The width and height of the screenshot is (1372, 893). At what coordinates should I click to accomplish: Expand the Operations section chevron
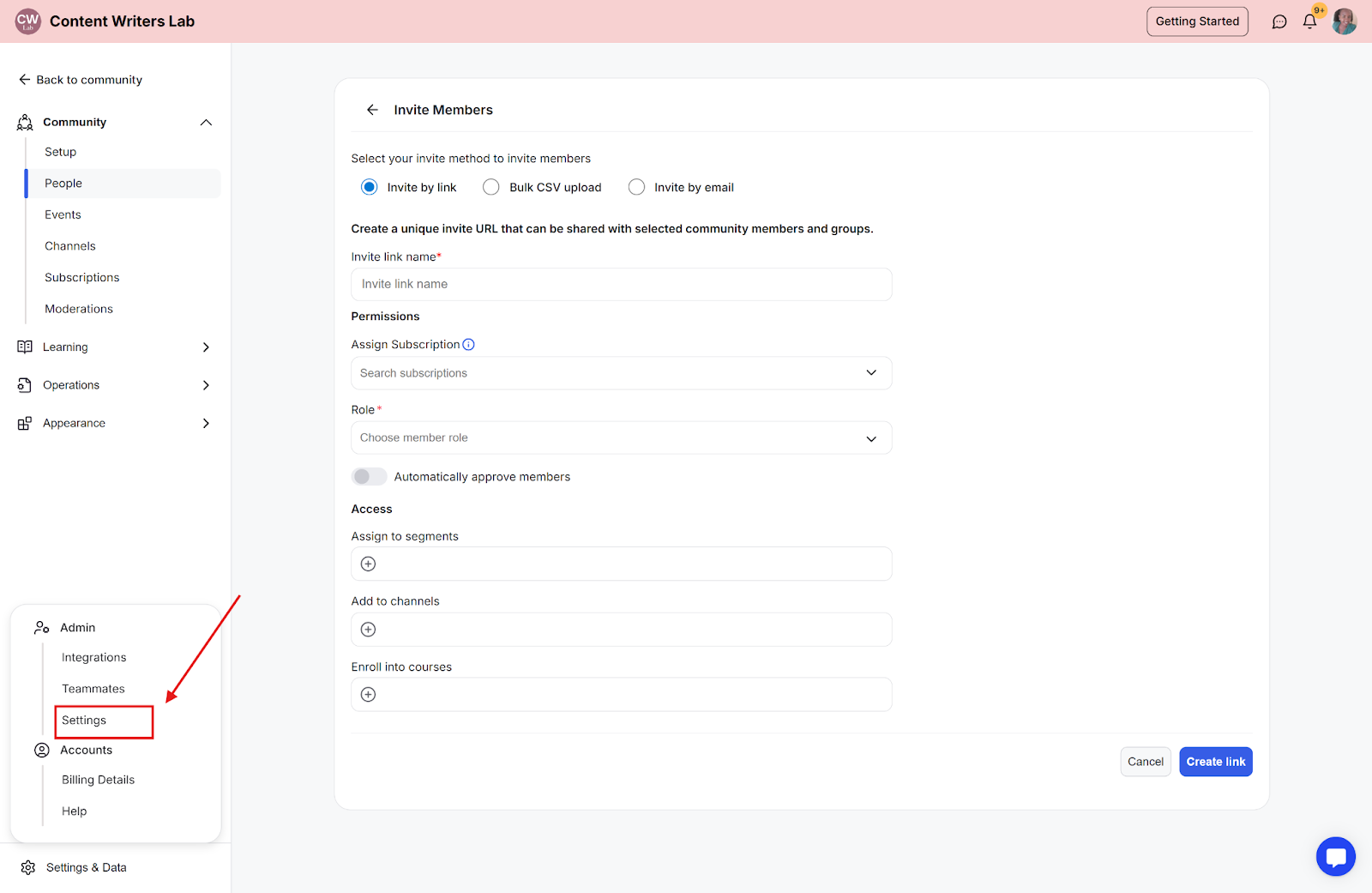206,385
